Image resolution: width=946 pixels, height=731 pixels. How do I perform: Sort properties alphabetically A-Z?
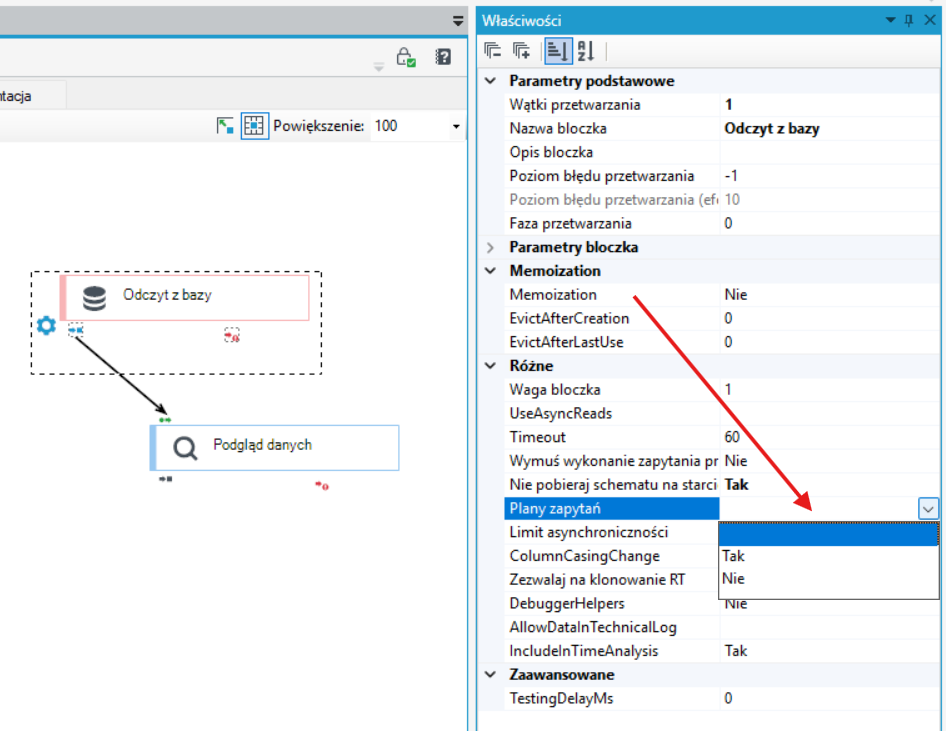pos(586,51)
